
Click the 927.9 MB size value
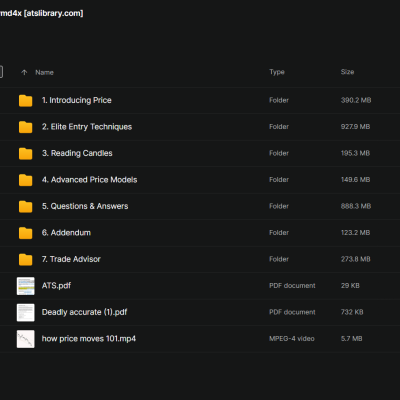coord(355,127)
